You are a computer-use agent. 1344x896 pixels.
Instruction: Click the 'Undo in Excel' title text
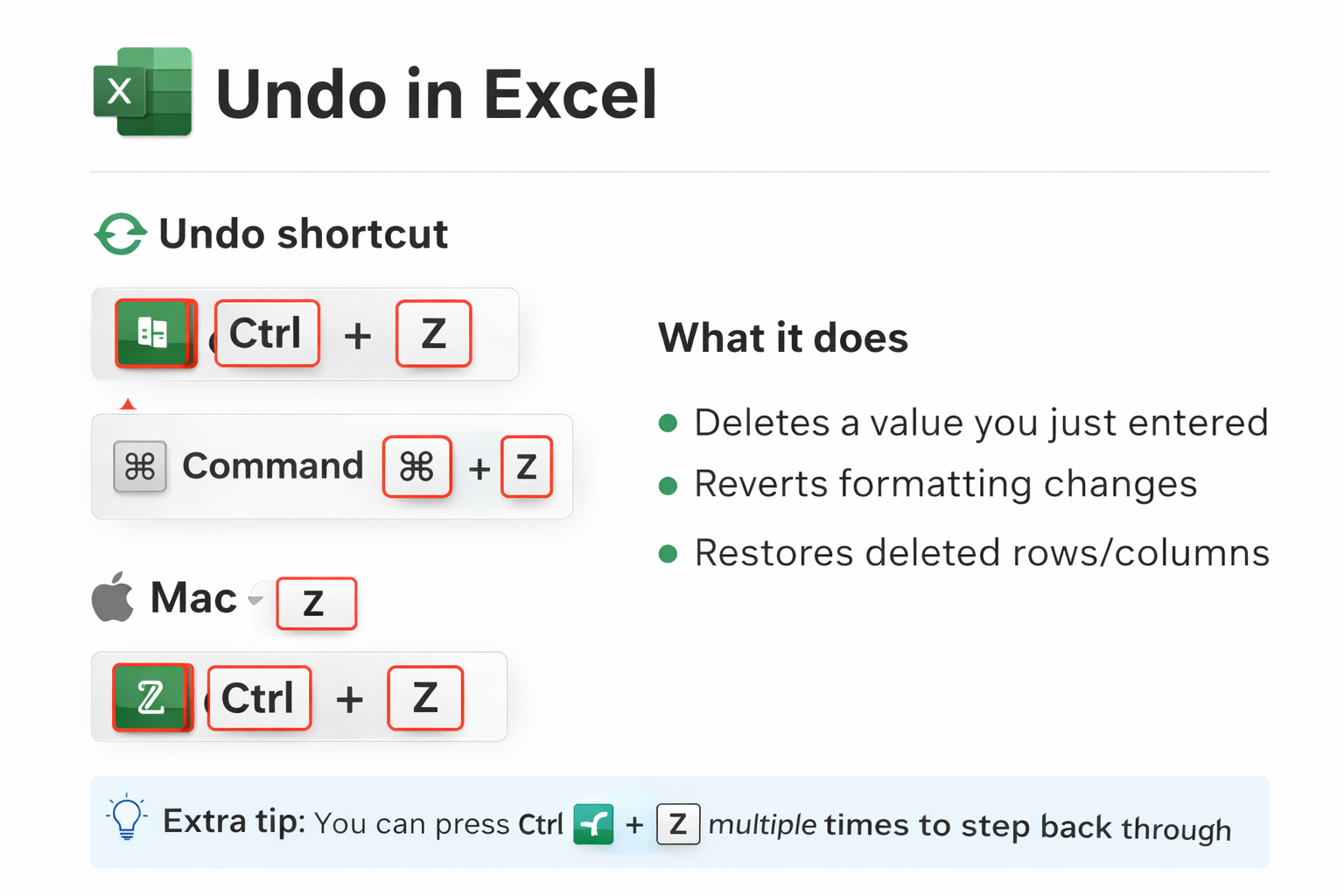[436, 94]
